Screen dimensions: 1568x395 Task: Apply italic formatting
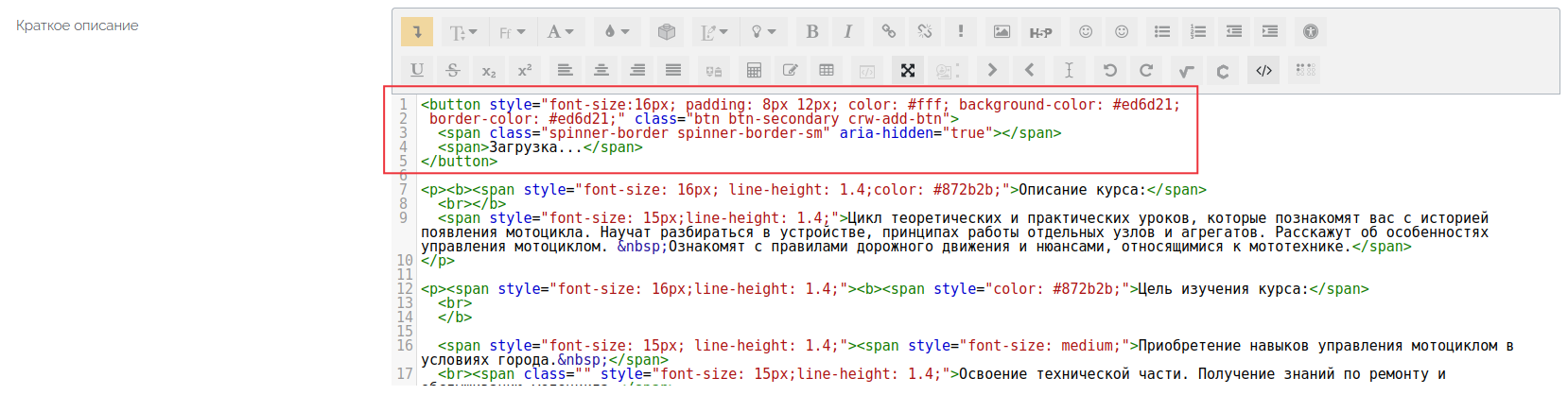(x=847, y=32)
